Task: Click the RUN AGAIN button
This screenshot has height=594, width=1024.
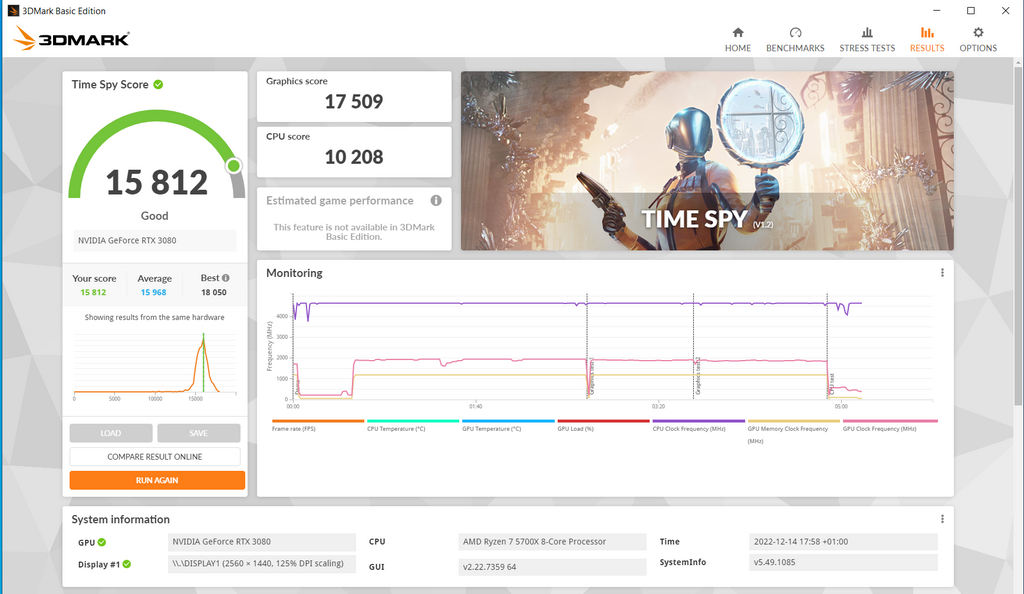Action: [x=157, y=480]
